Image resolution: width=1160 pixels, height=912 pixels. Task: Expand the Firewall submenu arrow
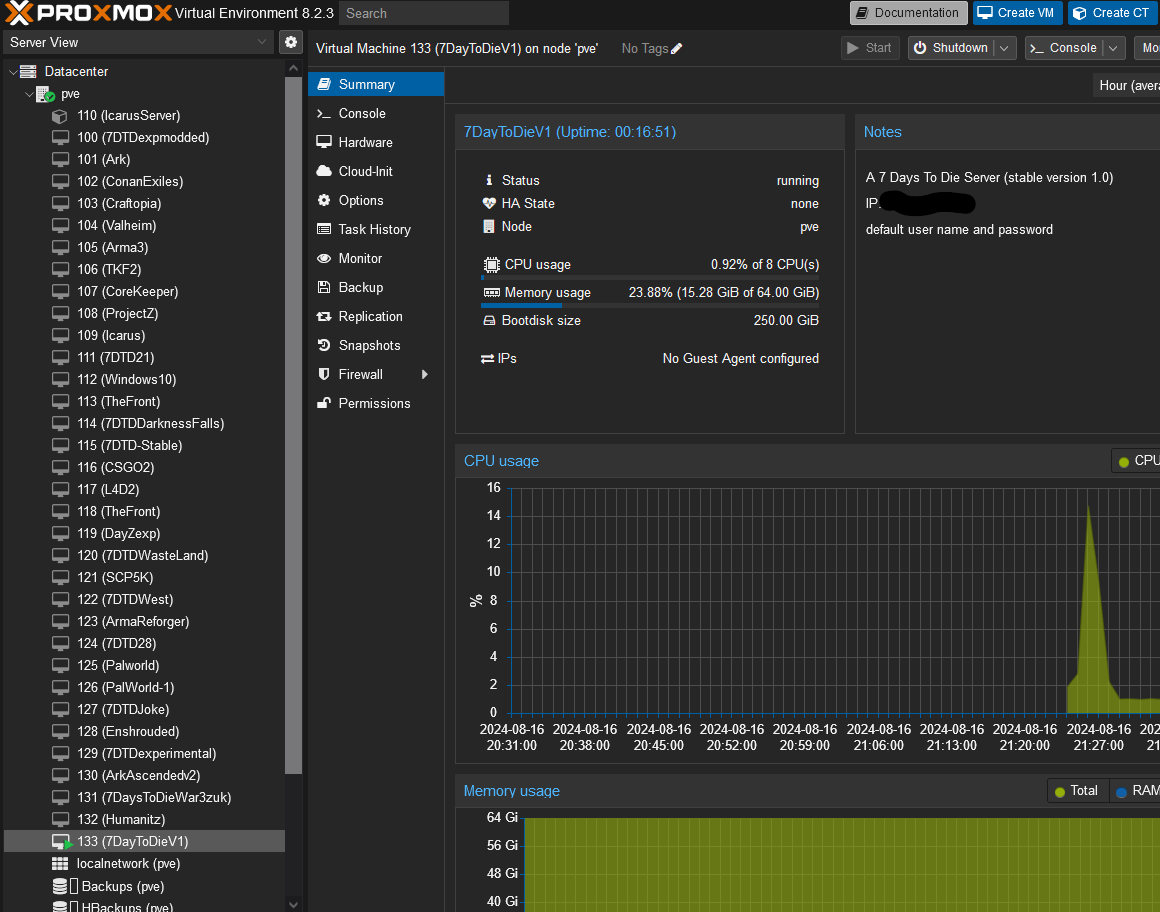pyautogui.click(x=425, y=374)
